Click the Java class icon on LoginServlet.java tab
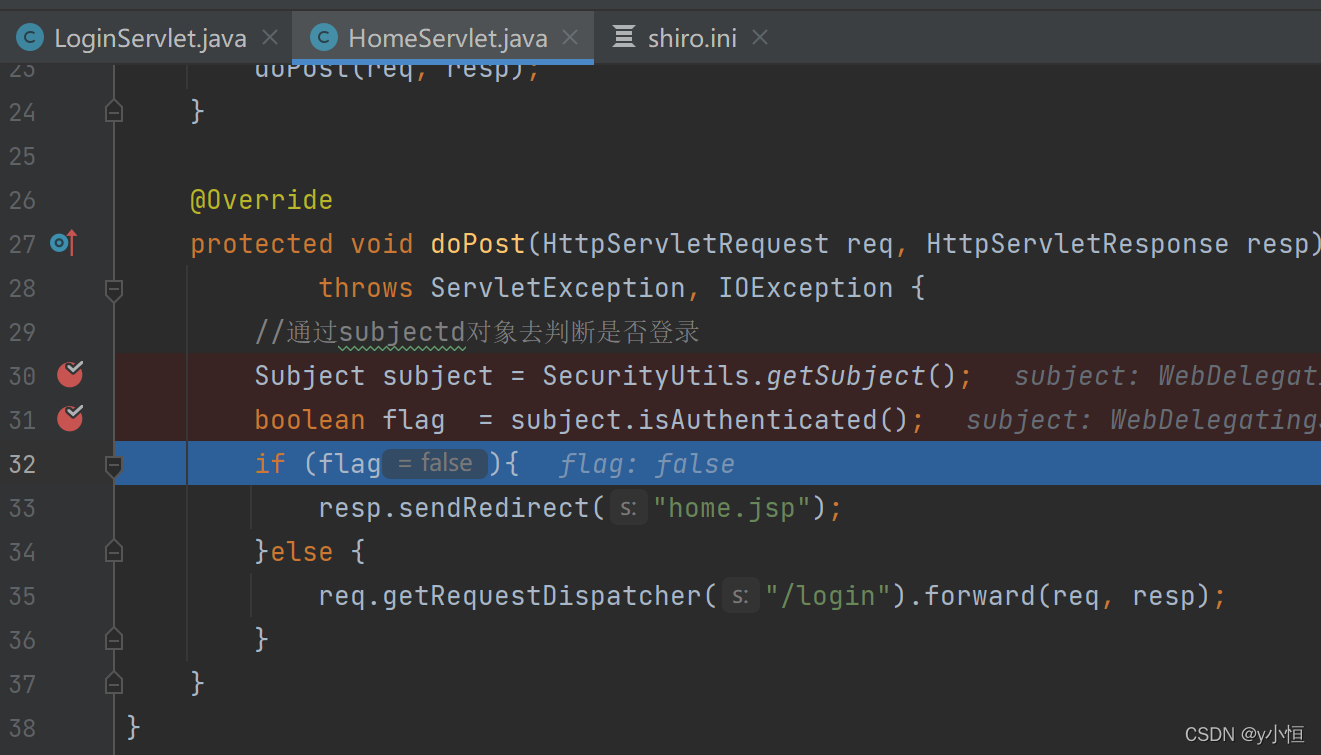 pyautogui.click(x=30, y=38)
